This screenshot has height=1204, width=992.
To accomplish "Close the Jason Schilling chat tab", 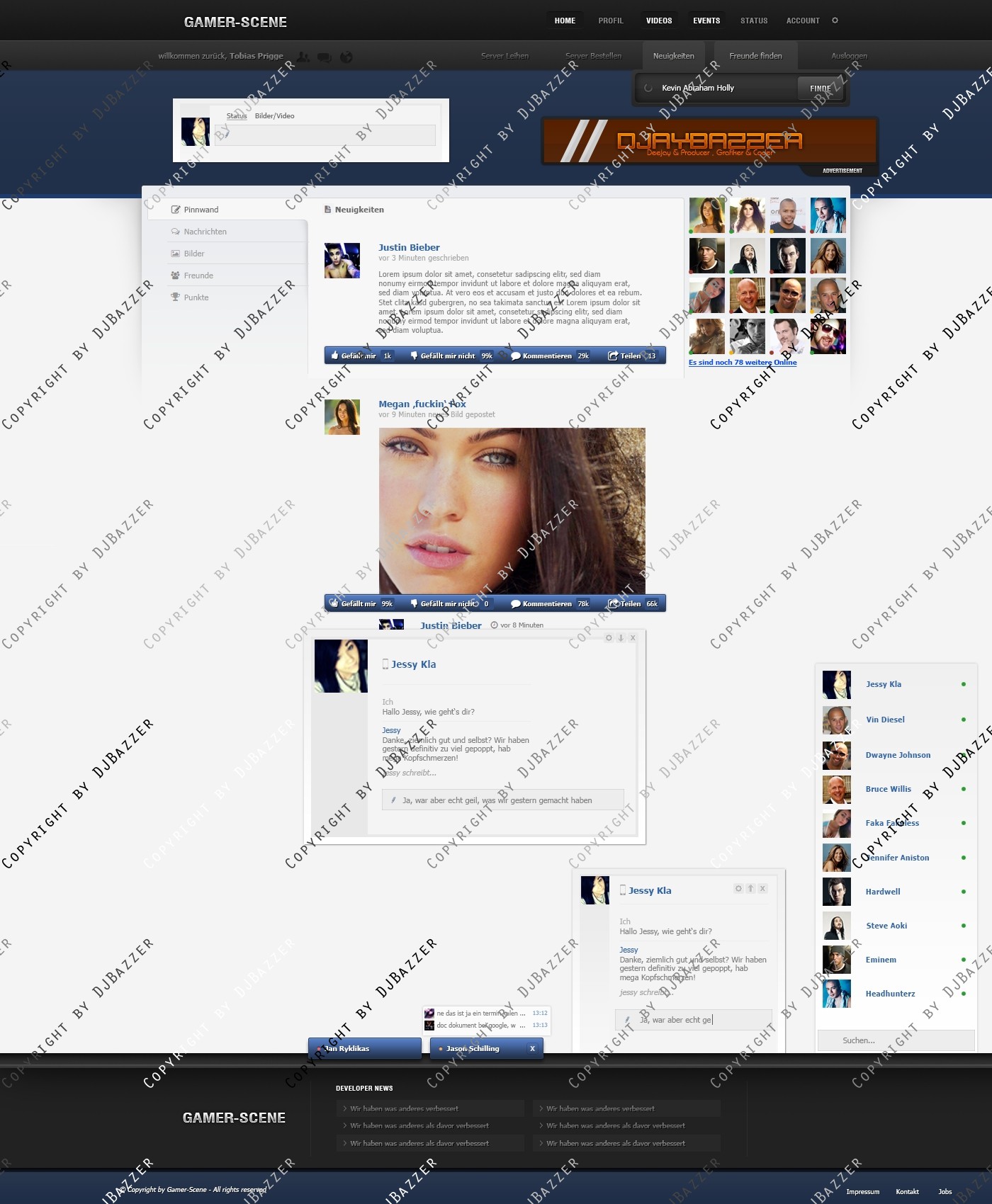I will [x=532, y=1049].
